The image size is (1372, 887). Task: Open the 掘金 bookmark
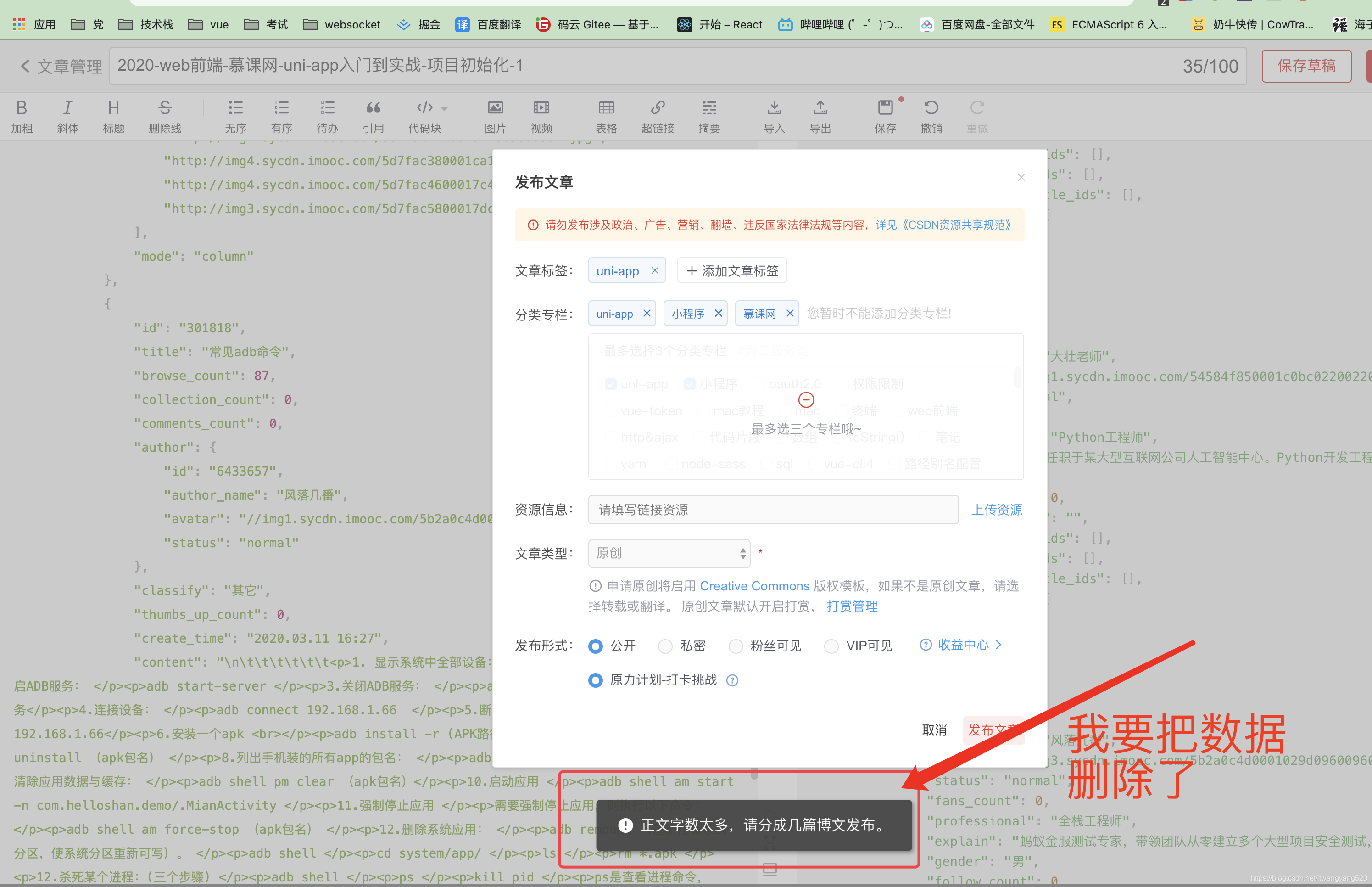pyautogui.click(x=419, y=24)
